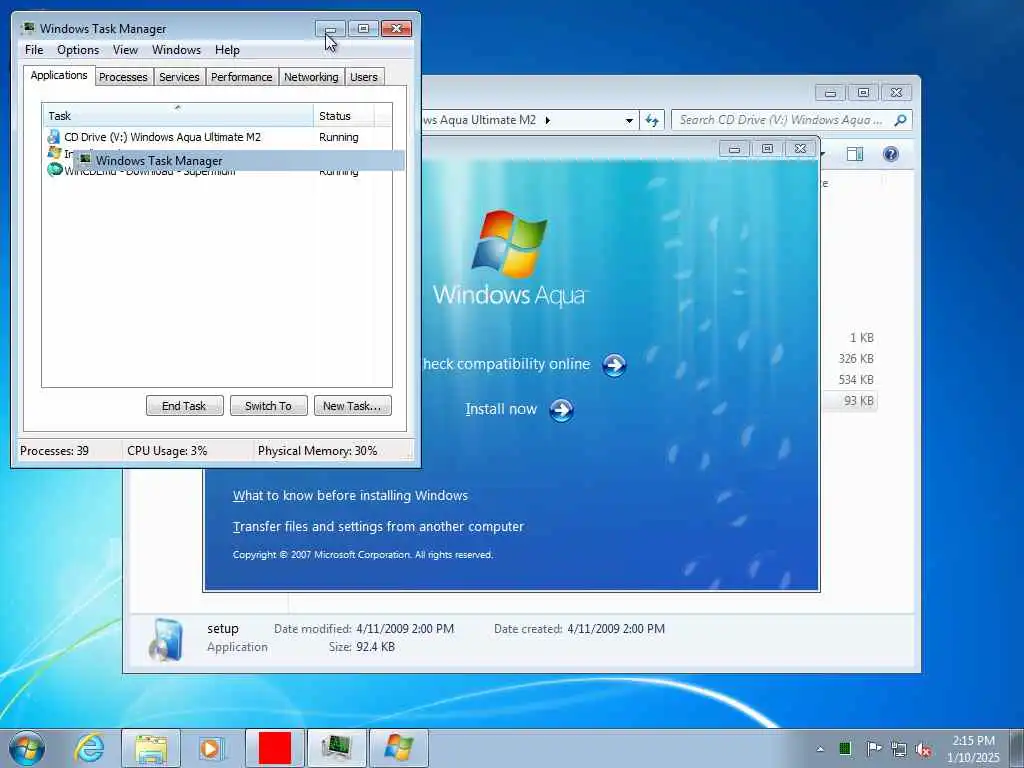Click setup application icon in details pane
This screenshot has height=768, width=1024.
point(166,639)
